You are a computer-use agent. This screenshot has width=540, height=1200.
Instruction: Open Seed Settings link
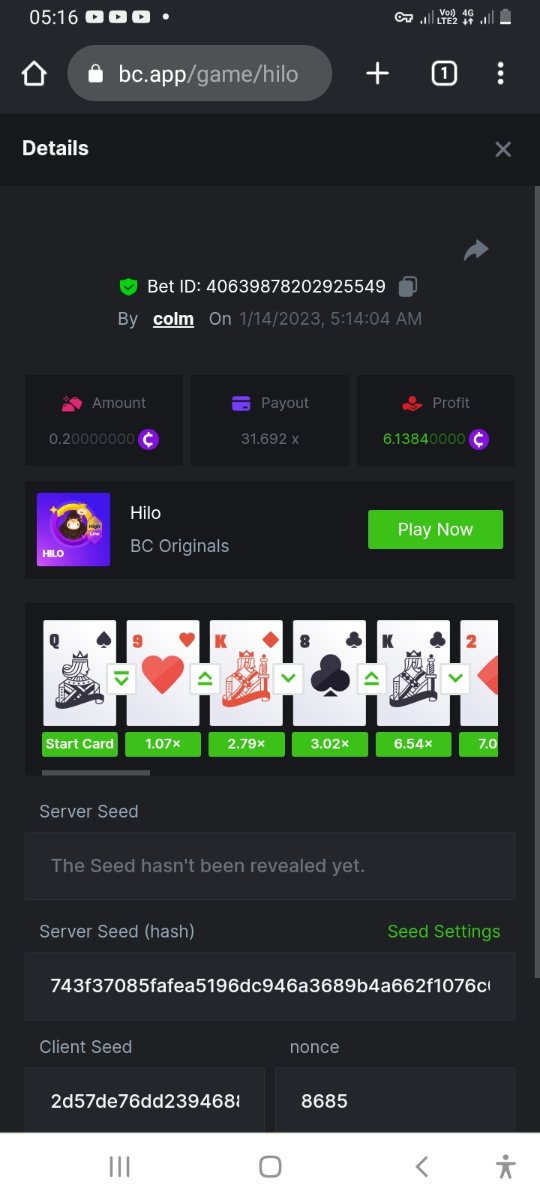pos(444,931)
